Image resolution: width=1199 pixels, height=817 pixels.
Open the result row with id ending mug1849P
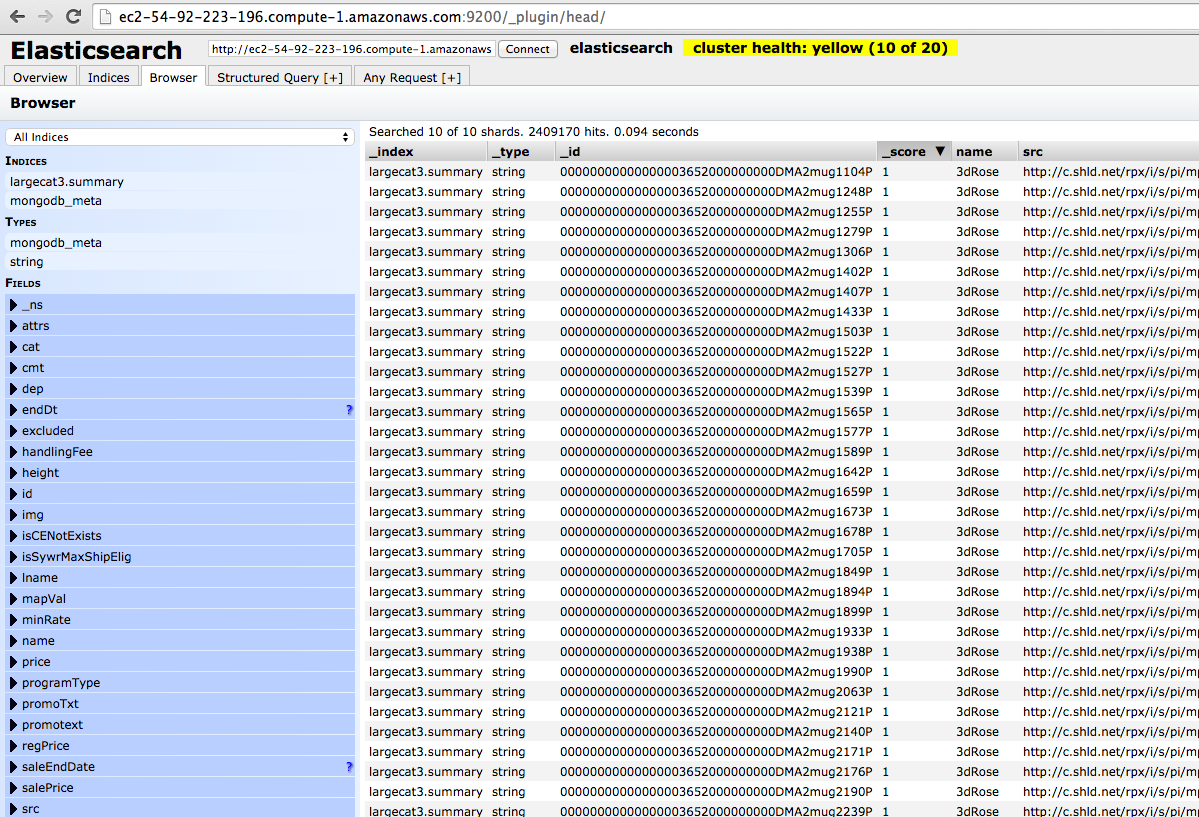[782, 571]
